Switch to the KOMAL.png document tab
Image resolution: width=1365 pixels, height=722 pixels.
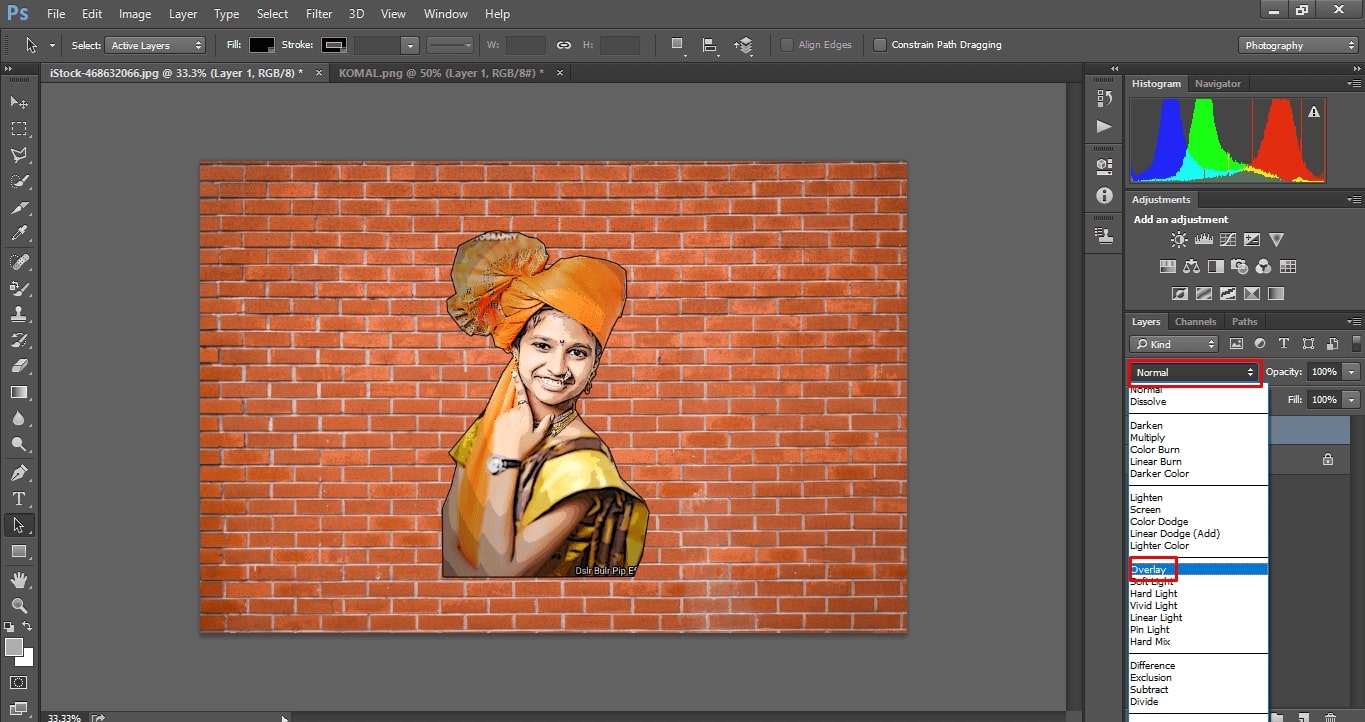click(440, 73)
